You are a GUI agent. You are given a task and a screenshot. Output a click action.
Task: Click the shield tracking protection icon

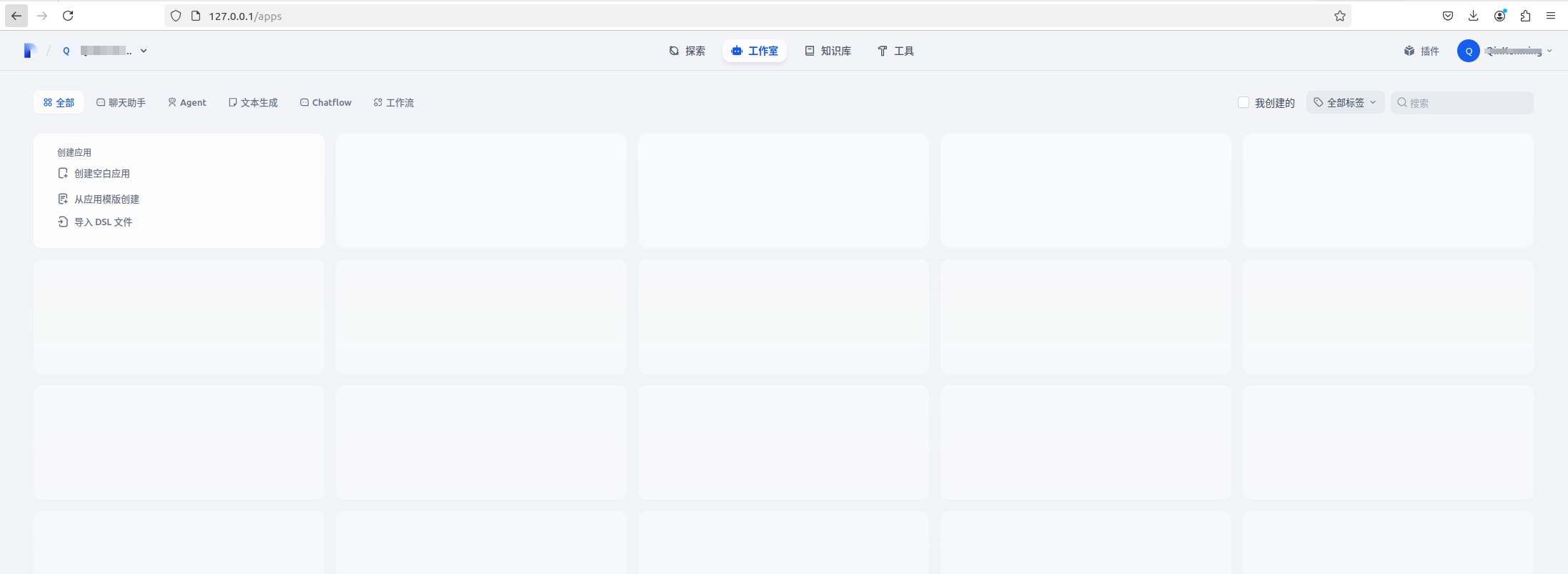(x=176, y=16)
